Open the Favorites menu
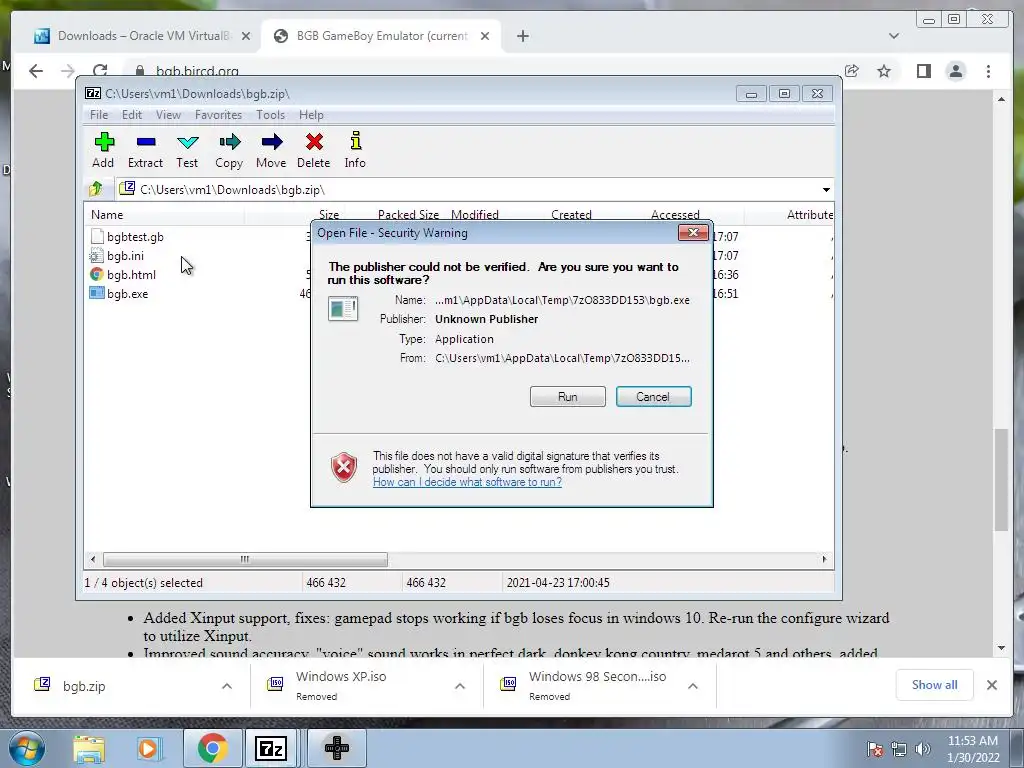 click(218, 115)
